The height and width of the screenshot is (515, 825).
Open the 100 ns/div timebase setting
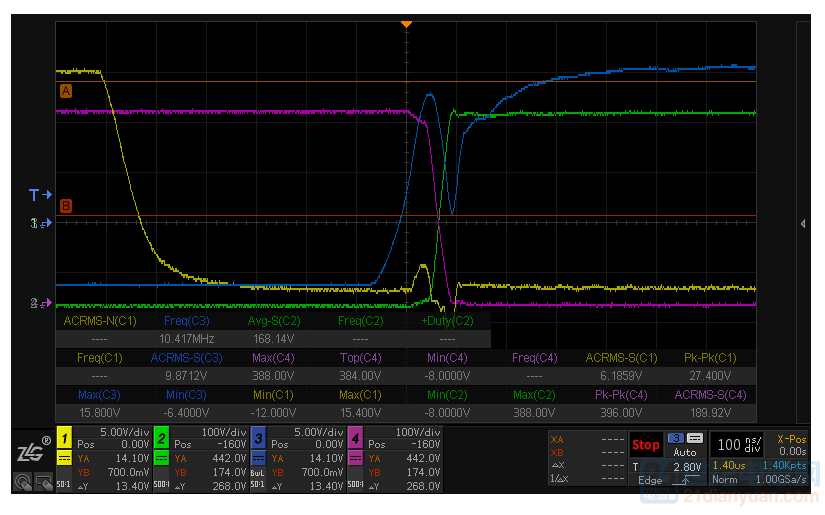(739, 445)
